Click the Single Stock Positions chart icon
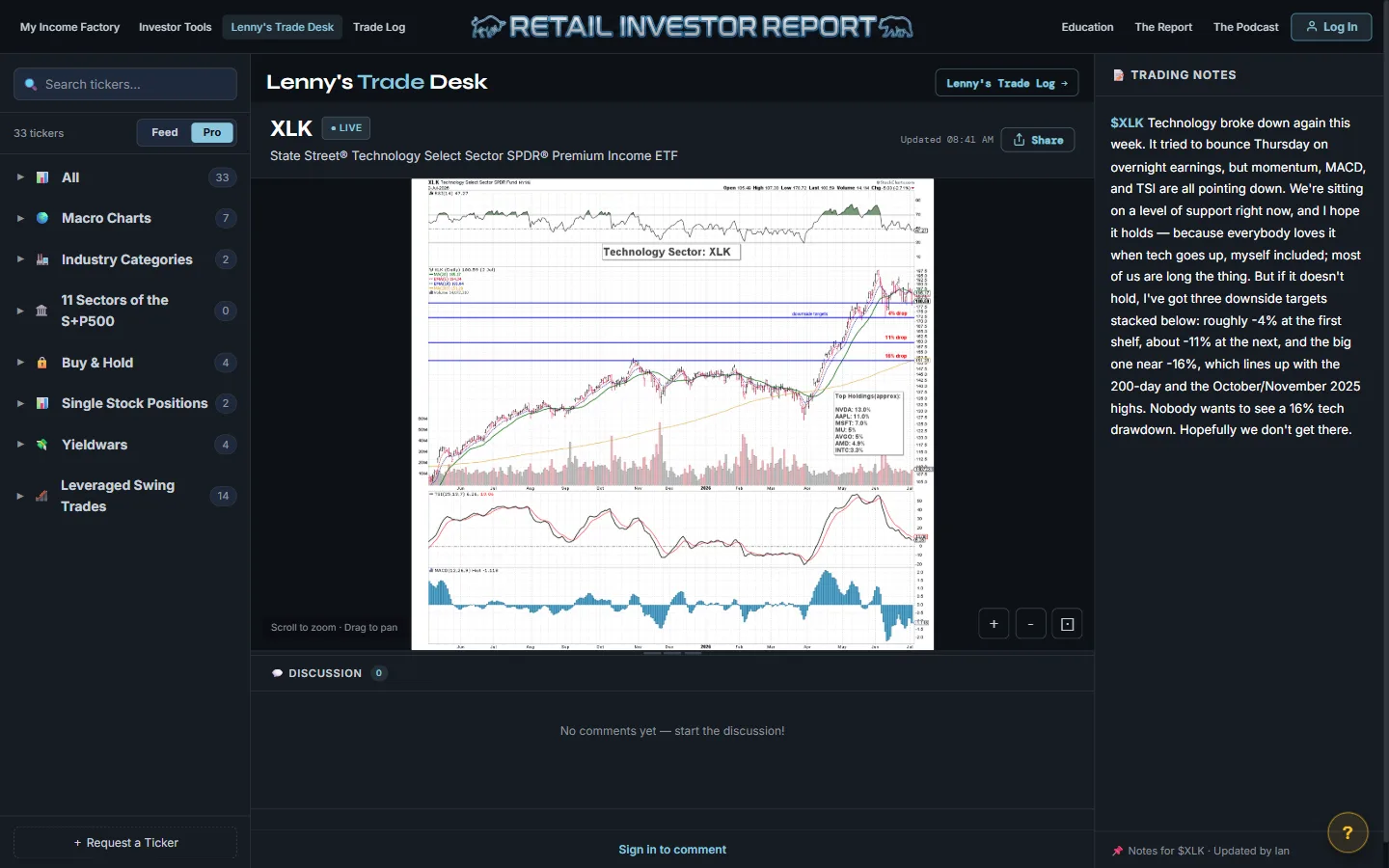 tap(42, 403)
